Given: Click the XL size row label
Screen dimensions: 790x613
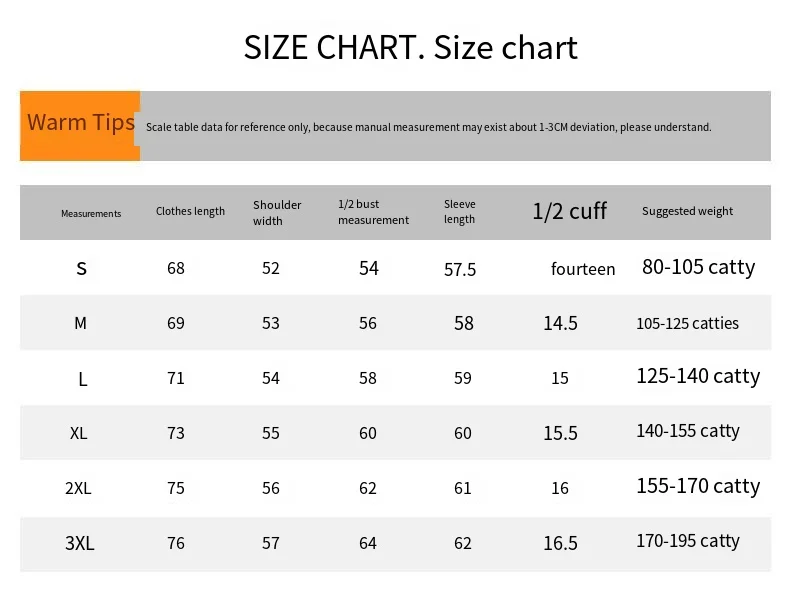Looking at the screenshot, I should (79, 433).
